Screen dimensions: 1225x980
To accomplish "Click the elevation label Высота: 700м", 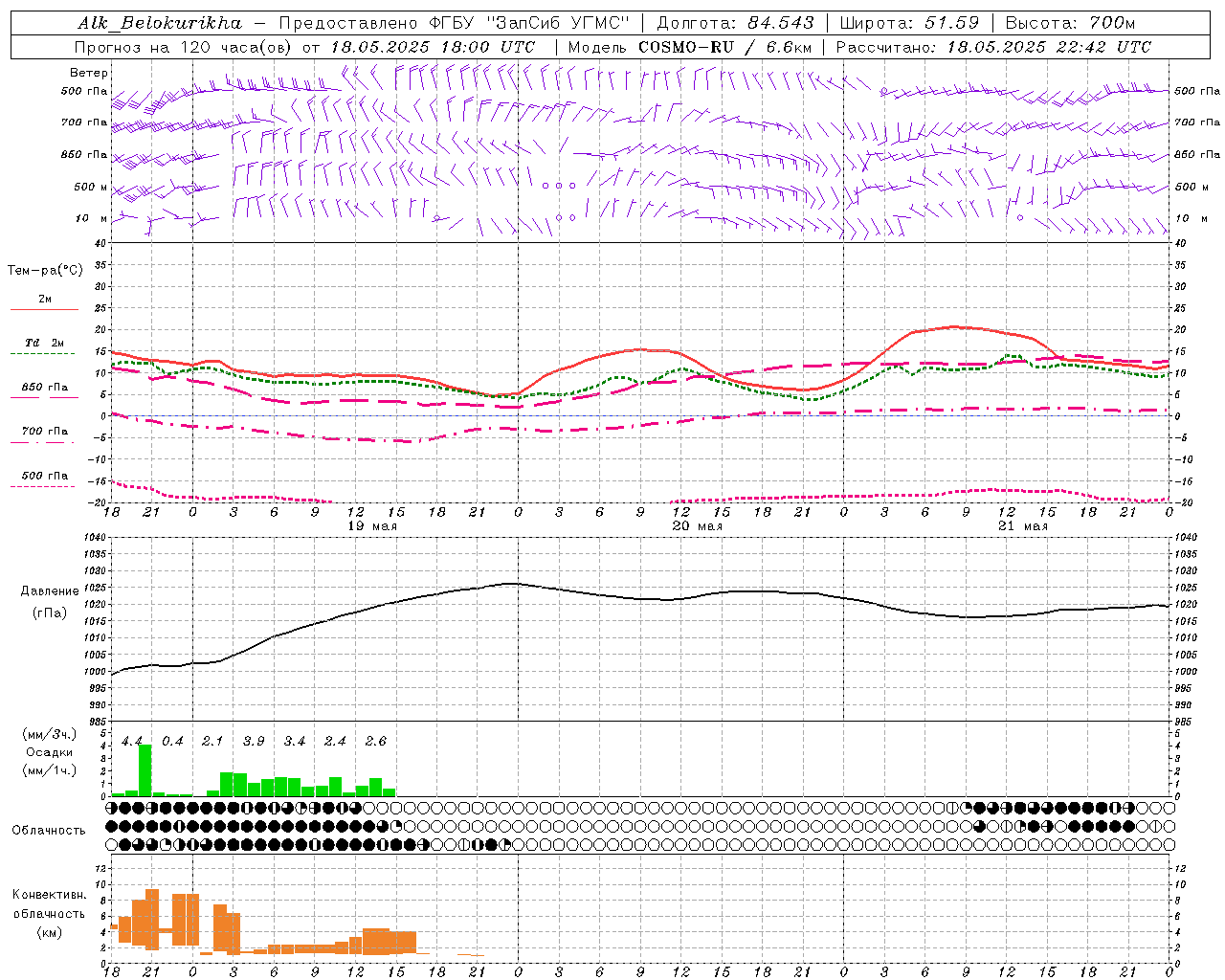I will pos(1070,23).
